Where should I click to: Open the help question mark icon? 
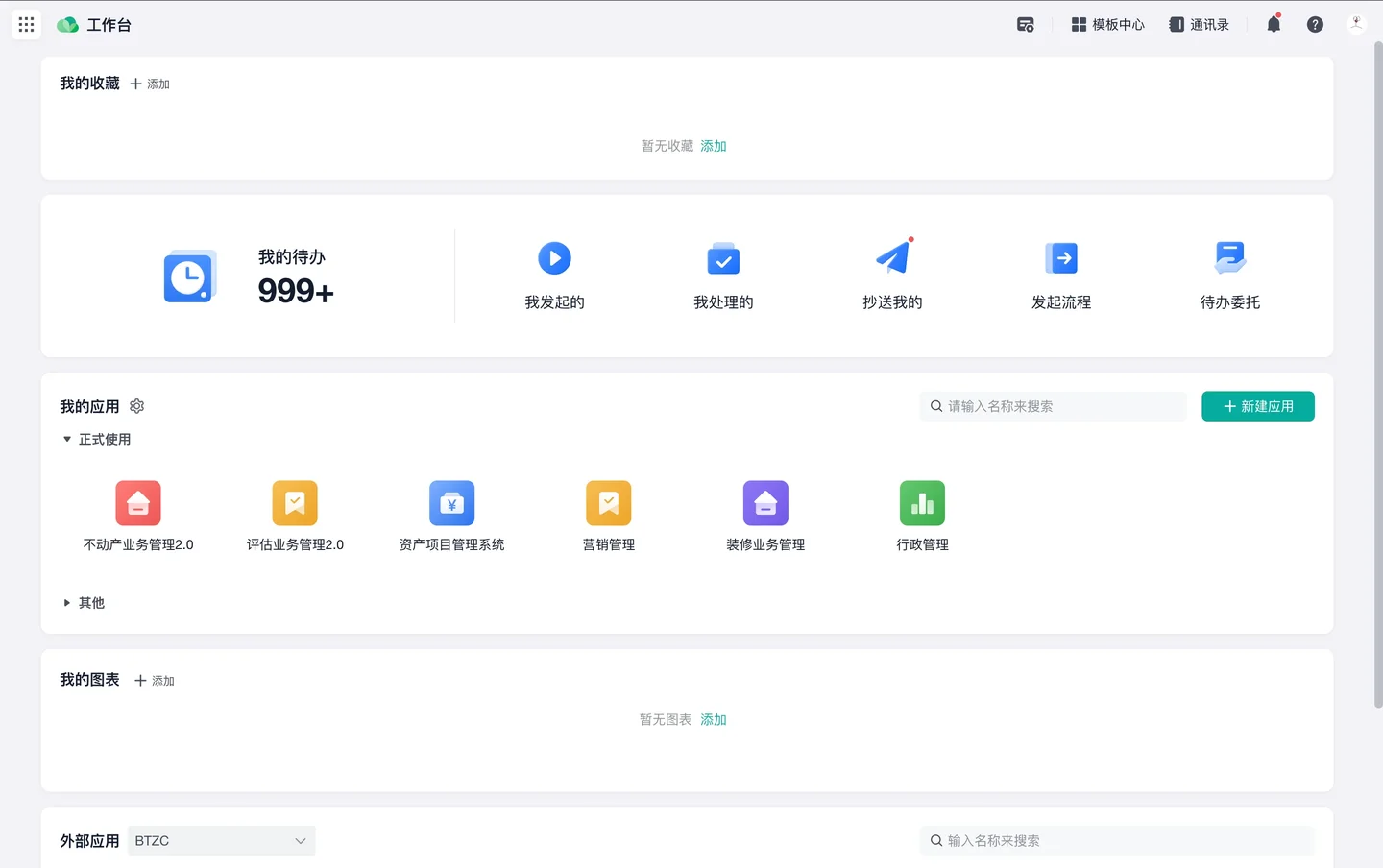pyautogui.click(x=1315, y=25)
